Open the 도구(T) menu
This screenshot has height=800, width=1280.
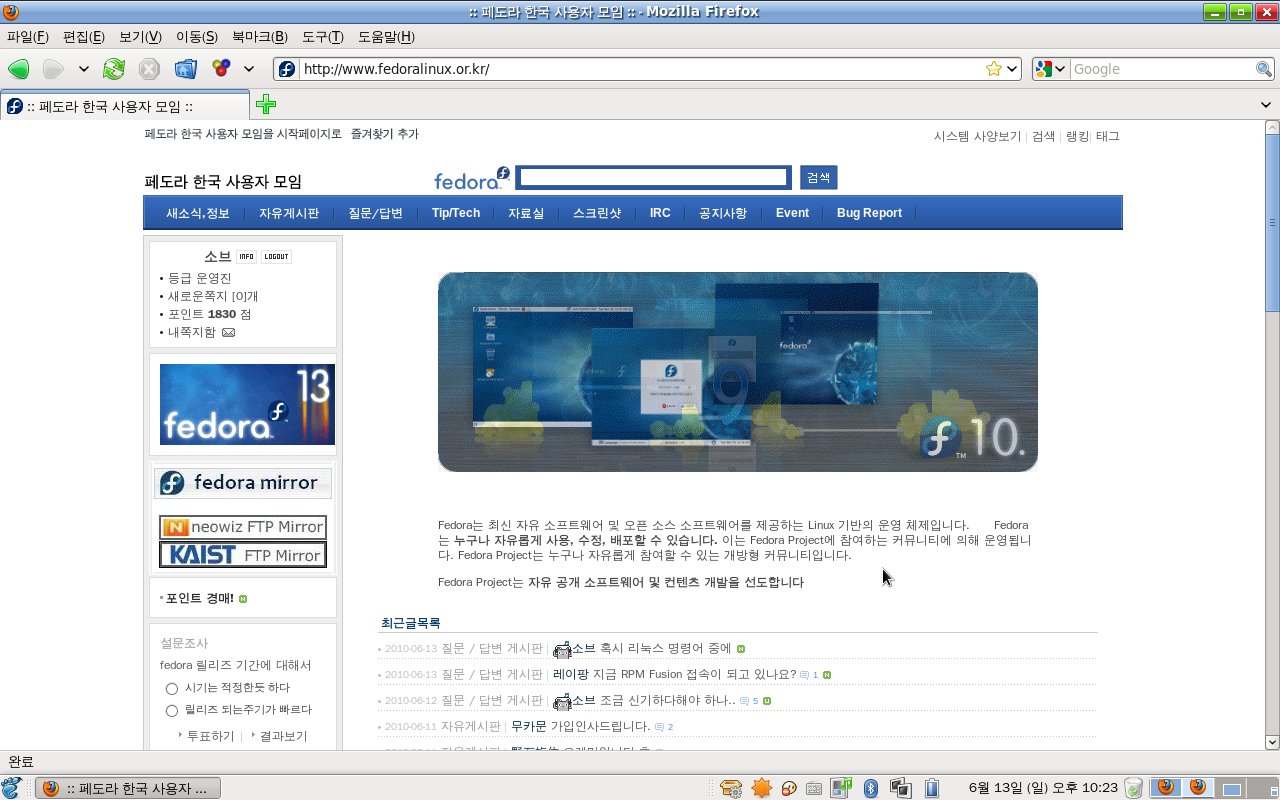(322, 37)
